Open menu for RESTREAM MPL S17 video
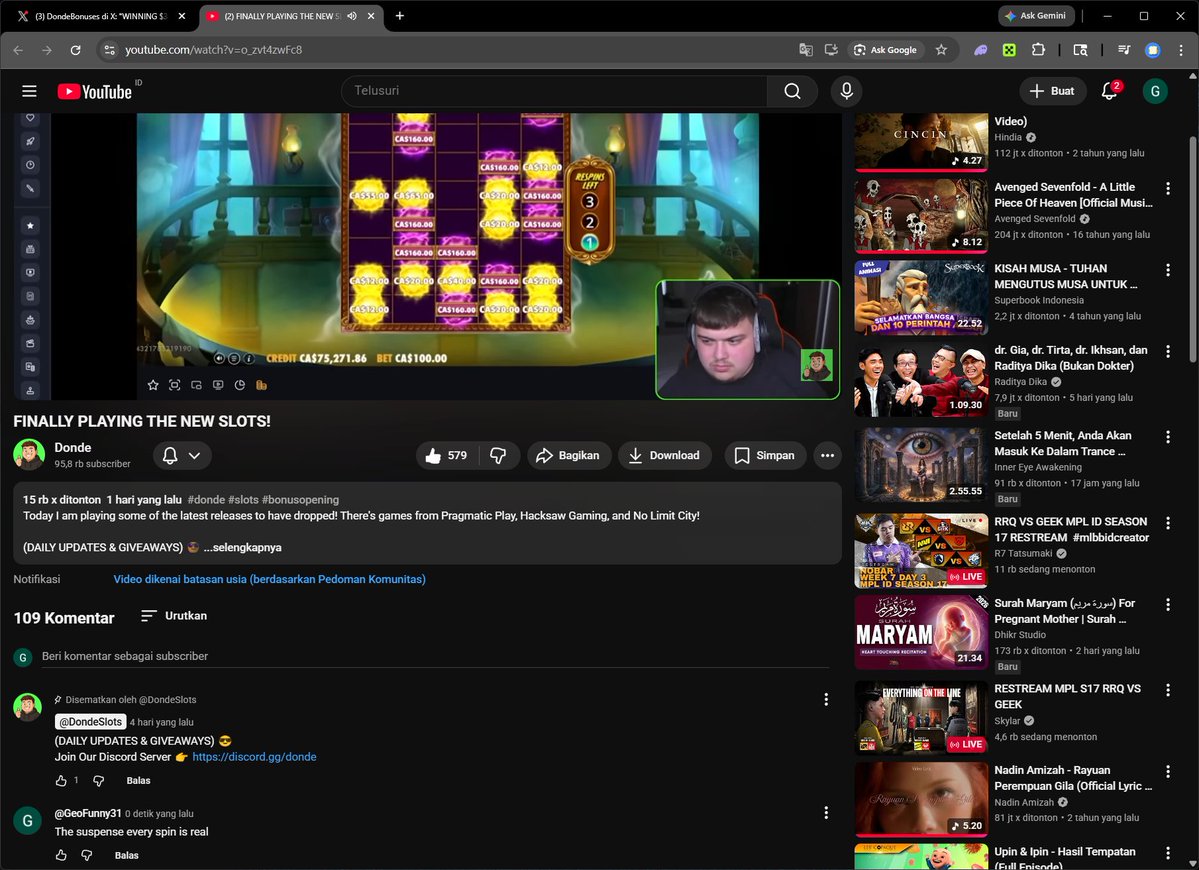Screen dimensions: 1199x870 1168,690
